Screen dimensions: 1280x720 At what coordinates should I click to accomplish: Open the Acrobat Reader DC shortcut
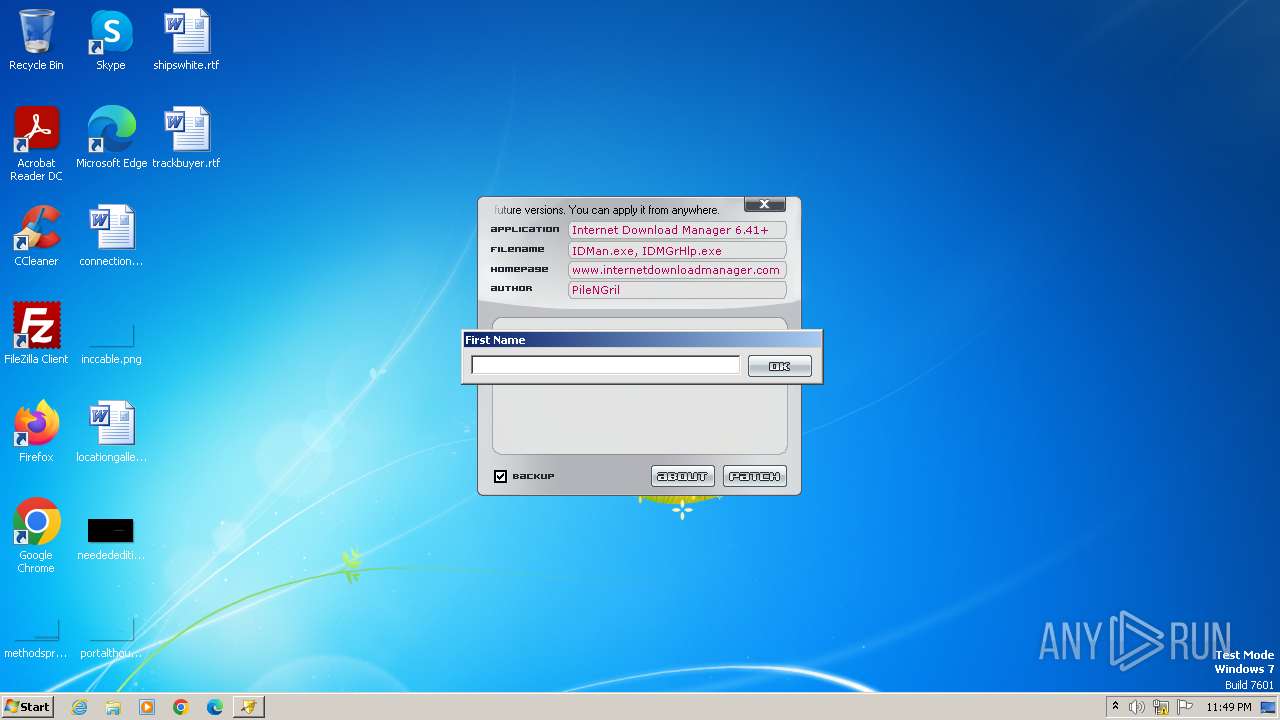point(36,144)
